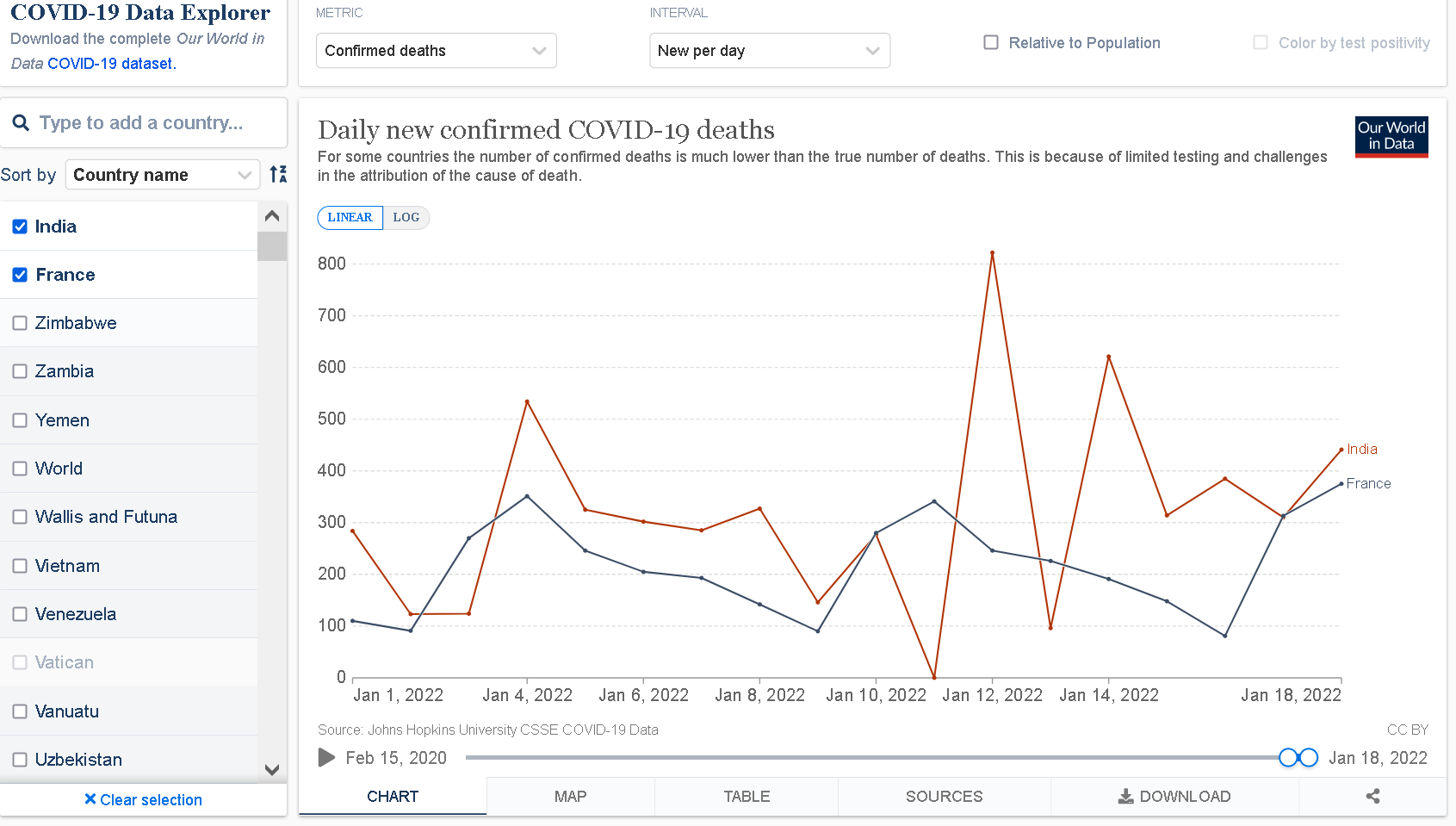
Task: Click the start date Feb 15, 2020
Action: [396, 758]
